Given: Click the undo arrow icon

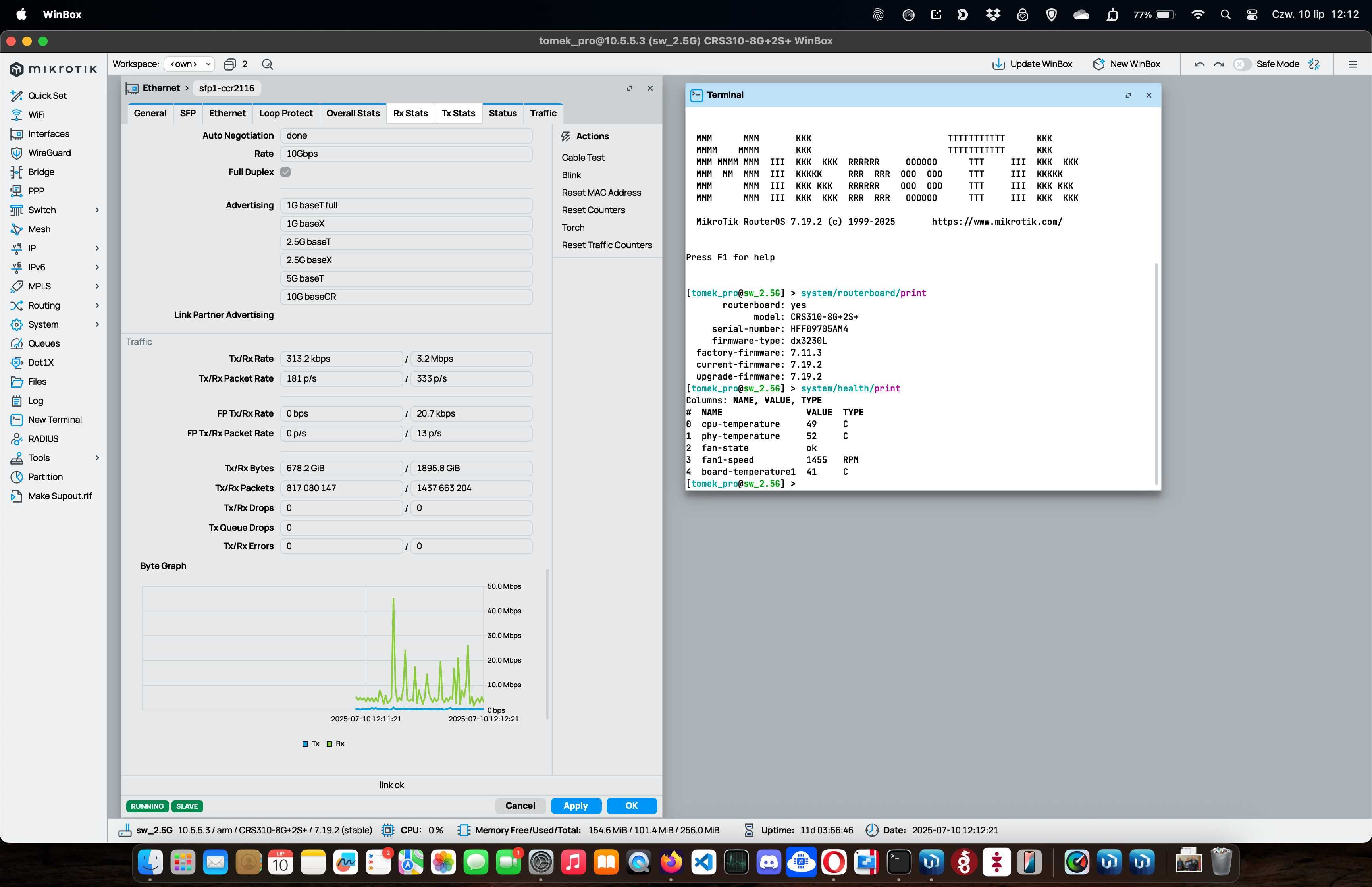Looking at the screenshot, I should (1199, 64).
